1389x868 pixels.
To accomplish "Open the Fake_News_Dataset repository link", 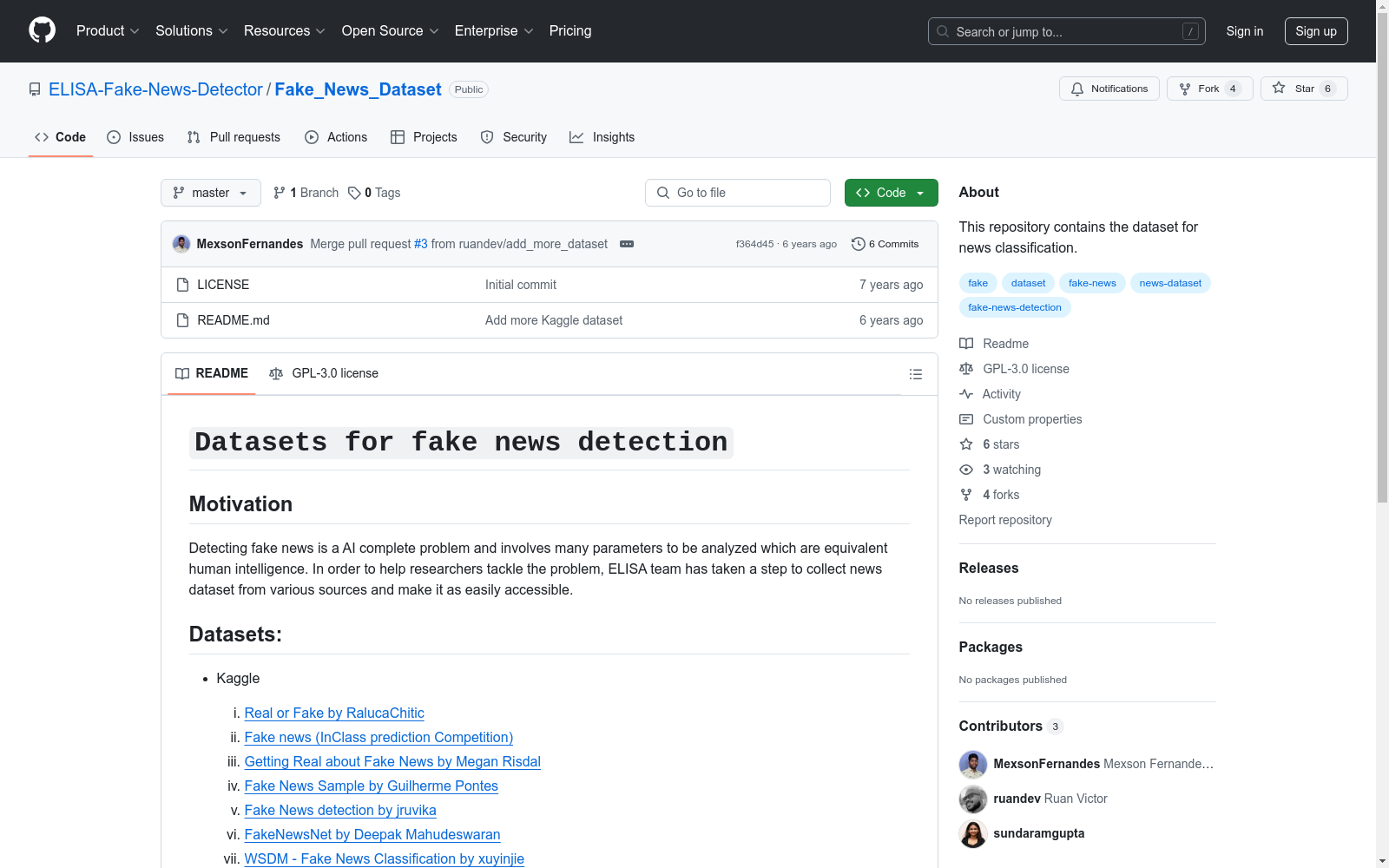I will pos(358,89).
